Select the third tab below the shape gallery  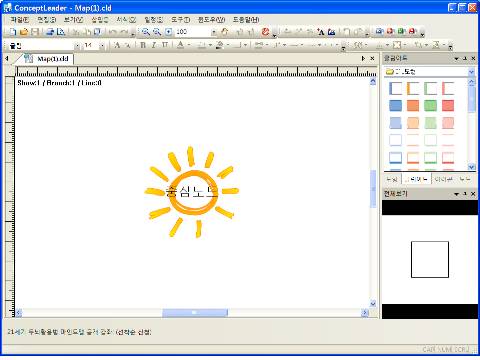(x=444, y=179)
